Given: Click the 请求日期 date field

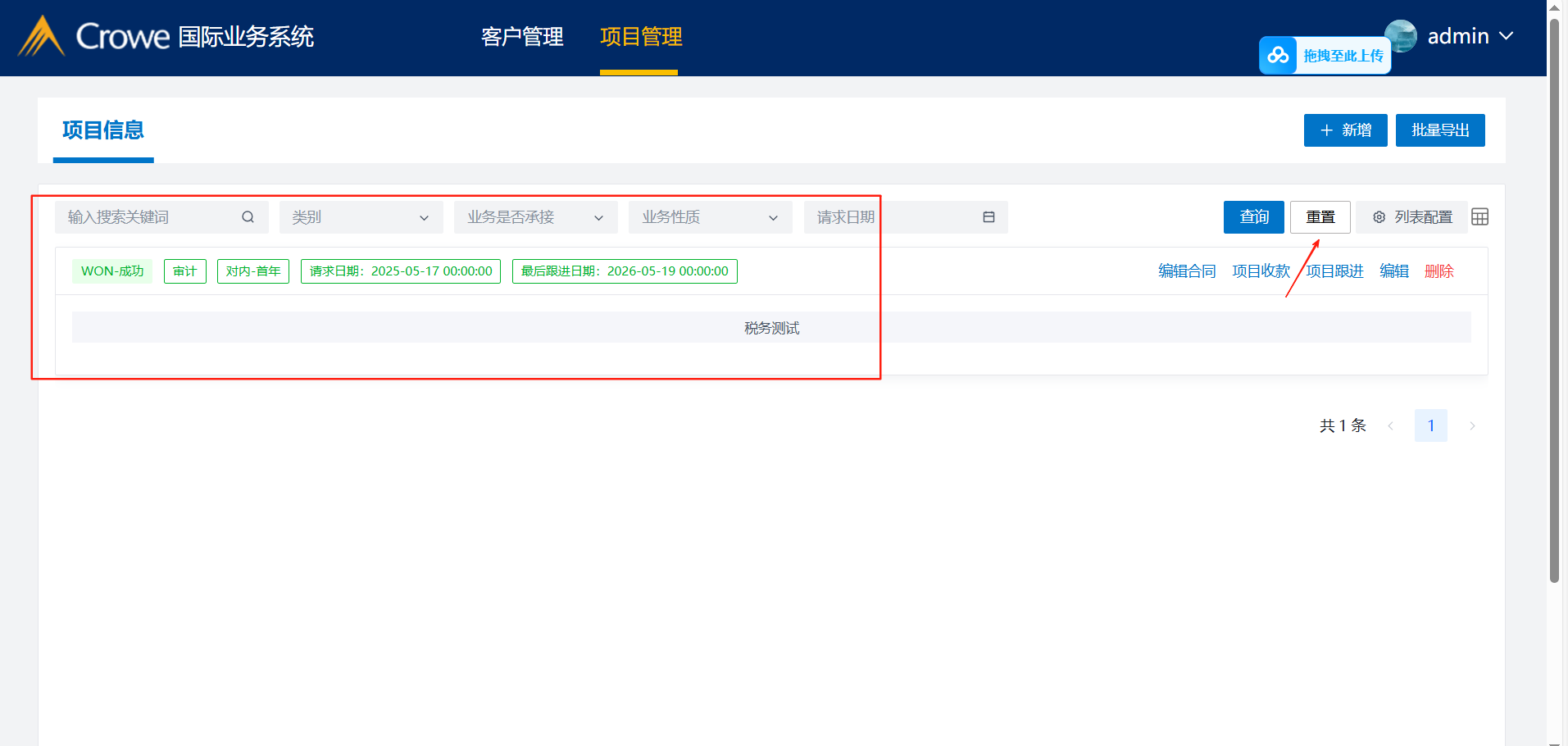Looking at the screenshot, I should (906, 217).
